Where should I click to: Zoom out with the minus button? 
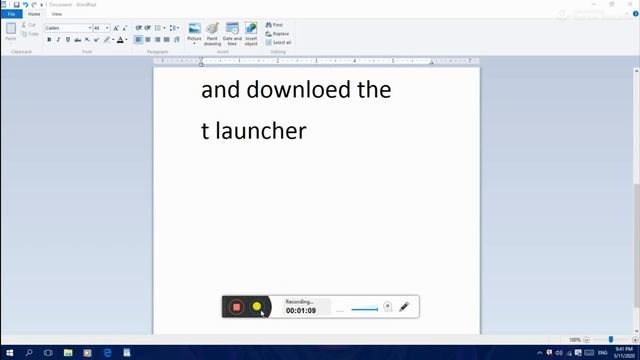coord(587,340)
